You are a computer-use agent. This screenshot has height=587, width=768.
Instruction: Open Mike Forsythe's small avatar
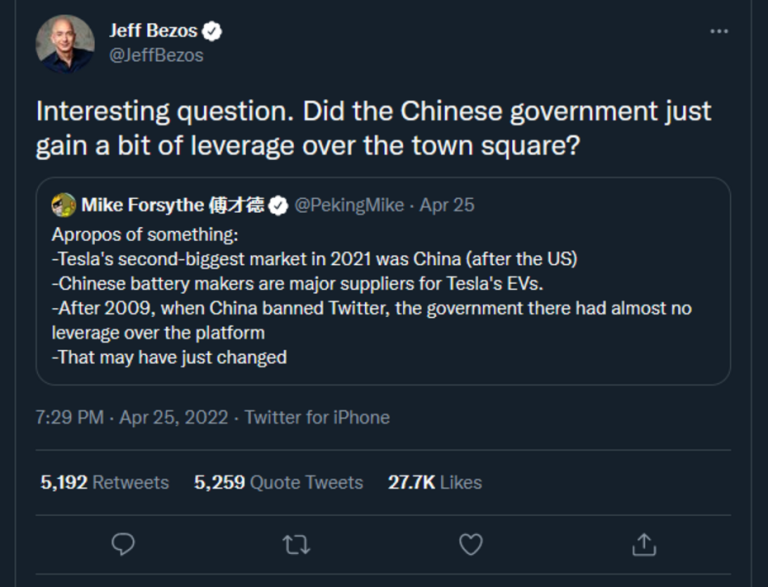[64, 205]
